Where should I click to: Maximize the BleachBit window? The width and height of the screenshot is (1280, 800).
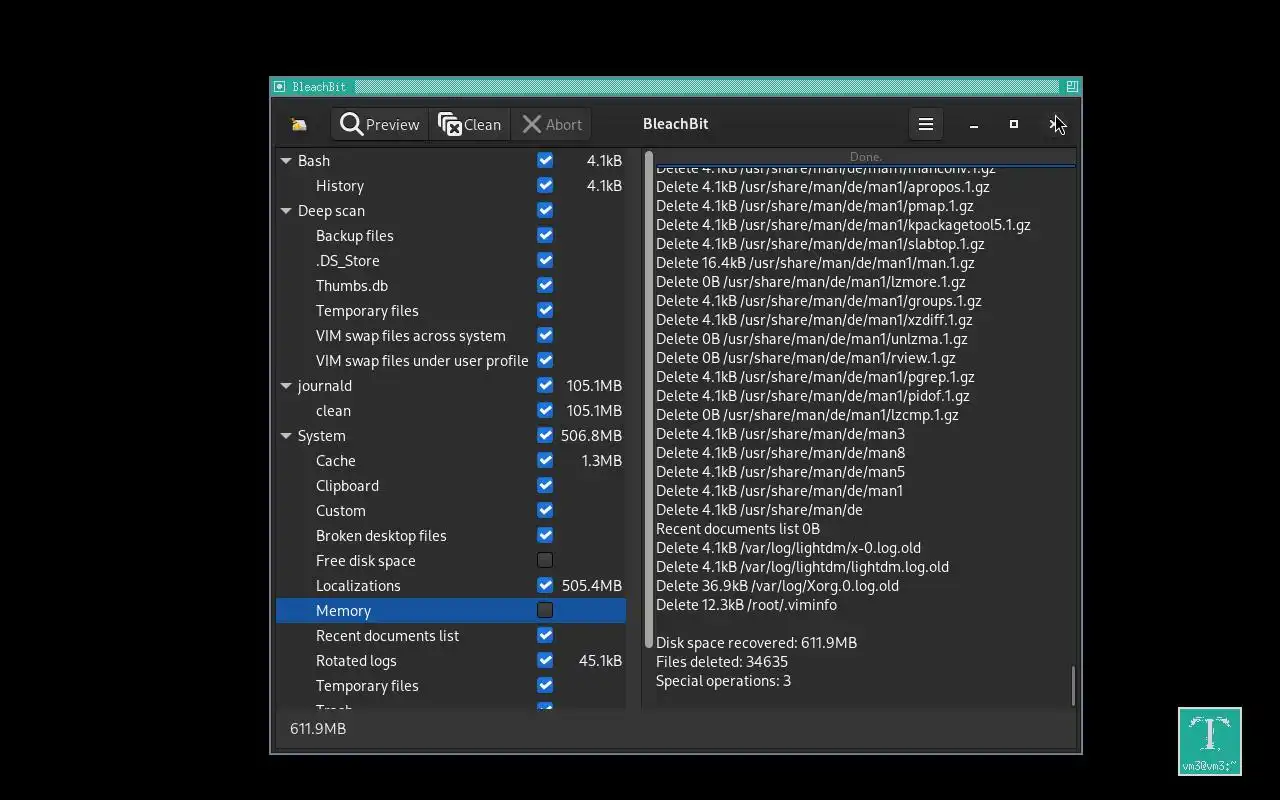point(1014,124)
